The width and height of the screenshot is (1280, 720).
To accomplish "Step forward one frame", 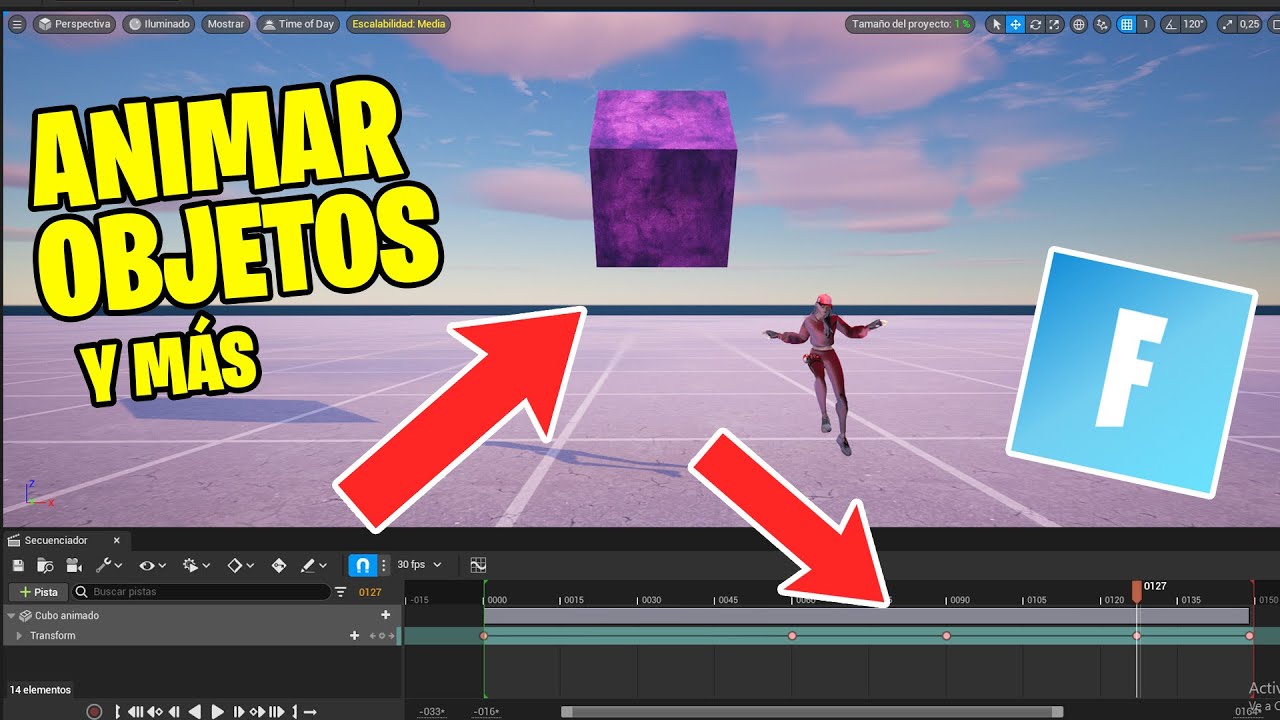I will (x=238, y=712).
